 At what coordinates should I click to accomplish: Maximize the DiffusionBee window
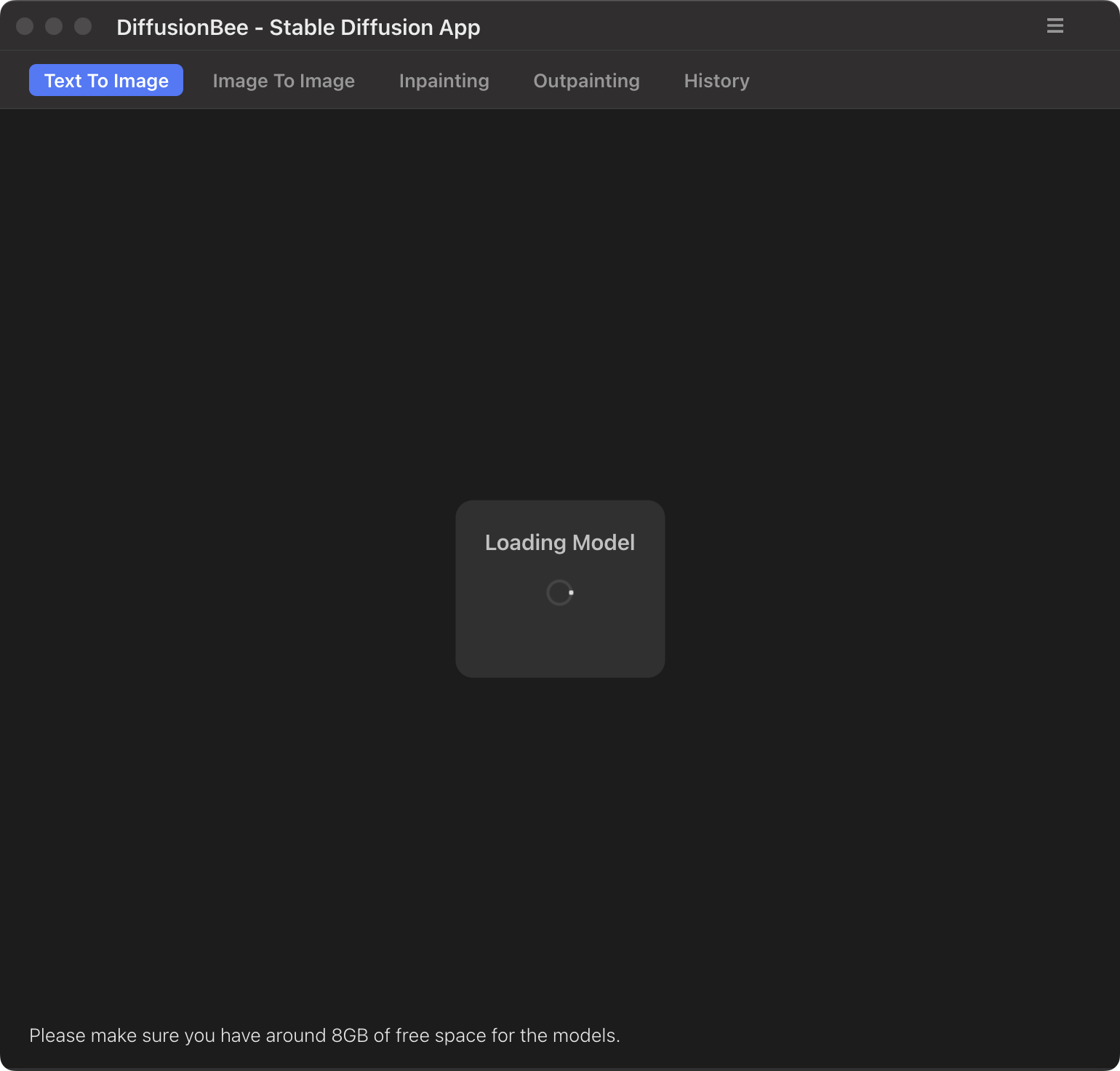click(x=83, y=26)
